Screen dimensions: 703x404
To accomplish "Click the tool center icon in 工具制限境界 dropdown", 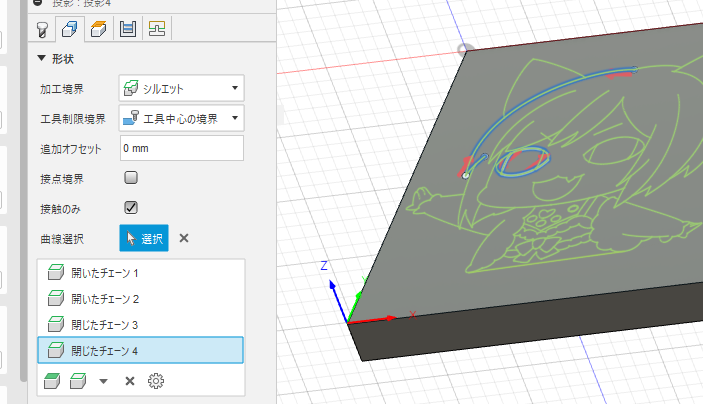I will tap(131, 118).
